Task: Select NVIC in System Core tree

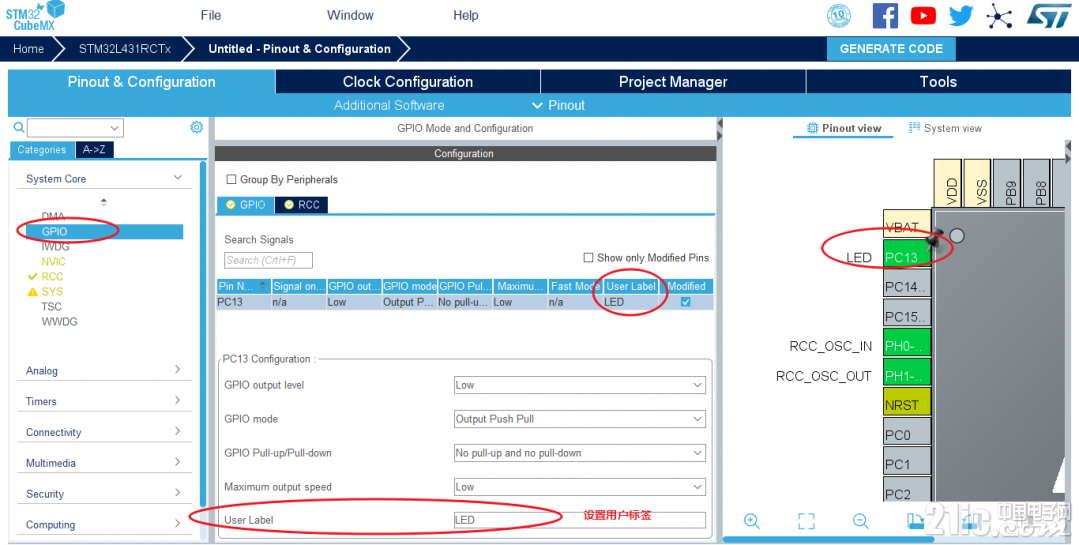Action: pyautogui.click(x=53, y=261)
